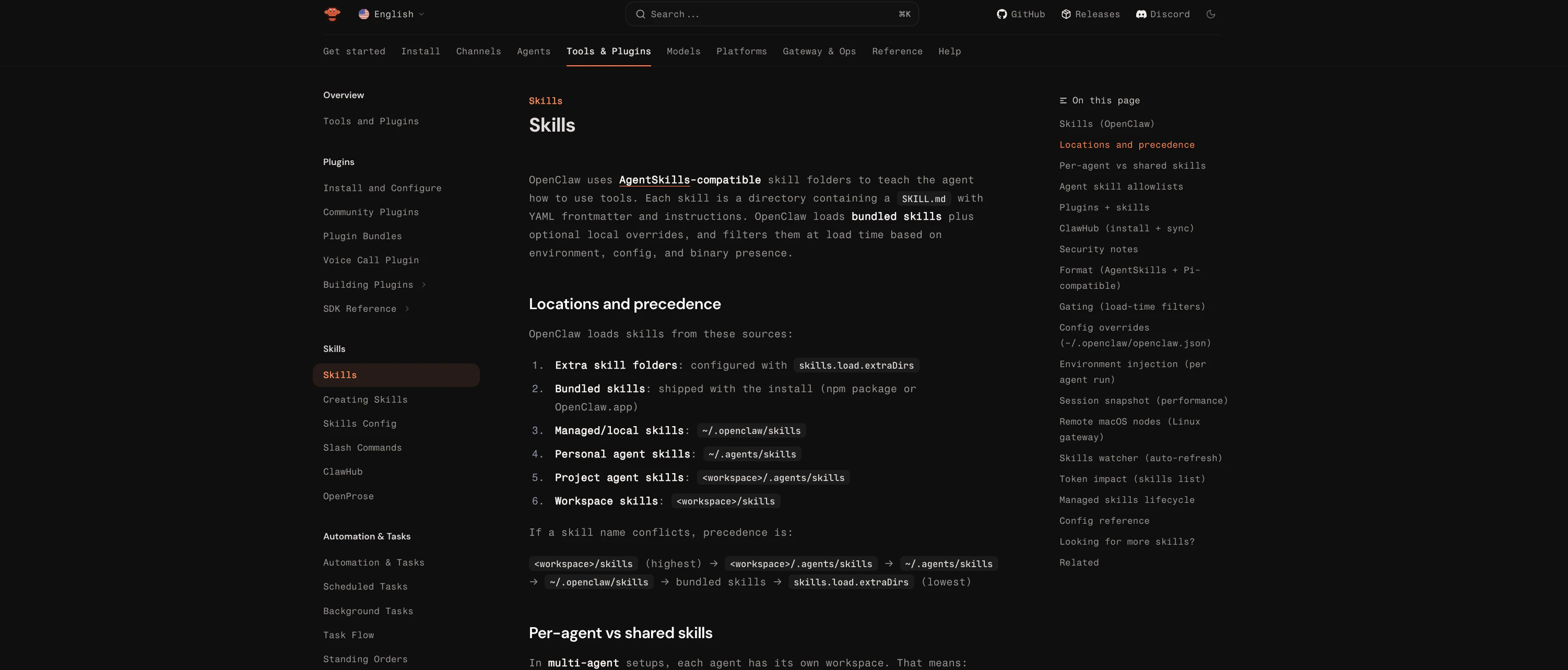Expand SDK Reference chevron
Screen dimensions: 1568x670
pos(407,309)
